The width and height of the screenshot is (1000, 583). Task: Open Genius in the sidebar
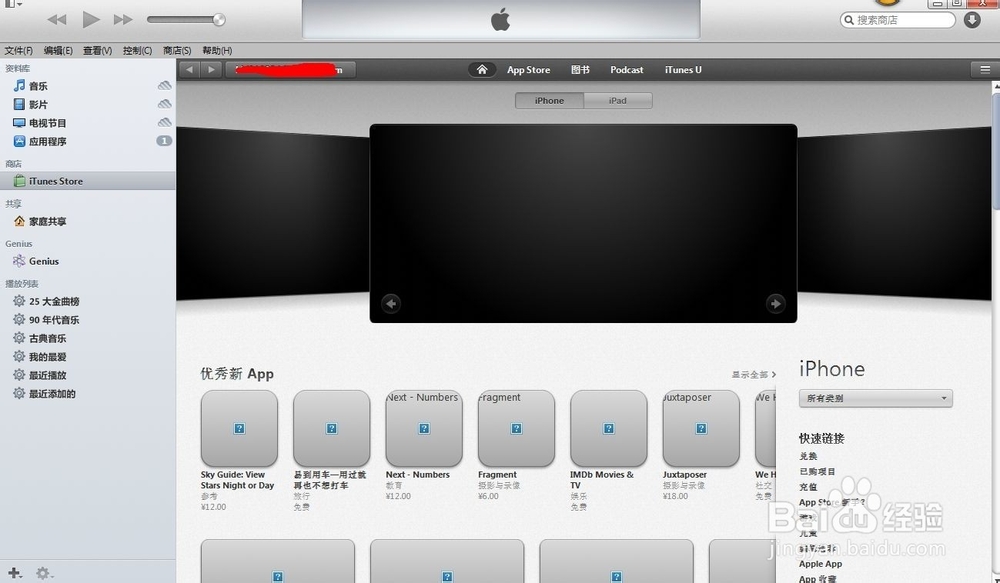[43, 261]
